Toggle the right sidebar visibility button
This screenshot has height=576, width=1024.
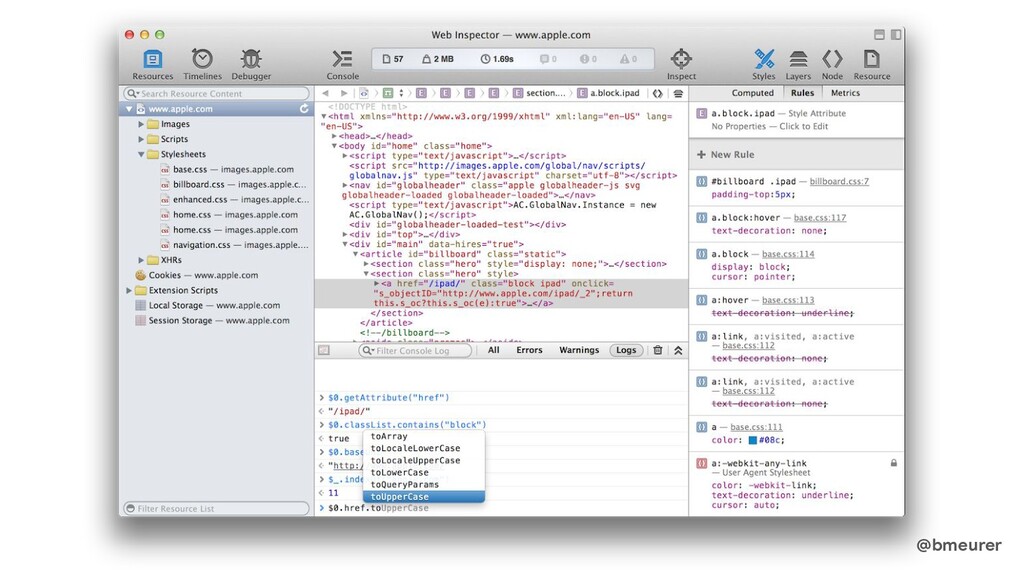click(x=895, y=35)
